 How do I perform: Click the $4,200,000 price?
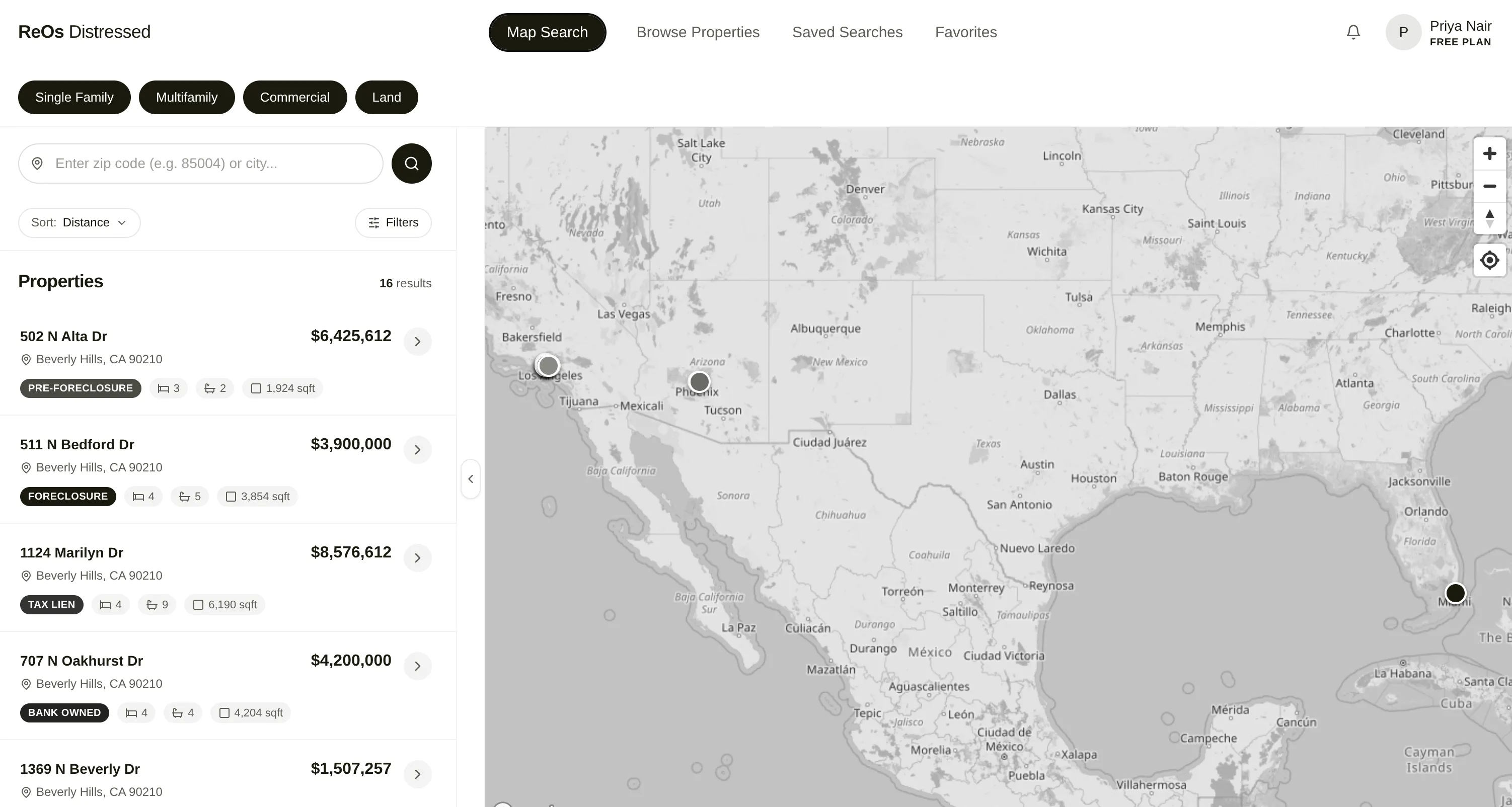(351, 660)
